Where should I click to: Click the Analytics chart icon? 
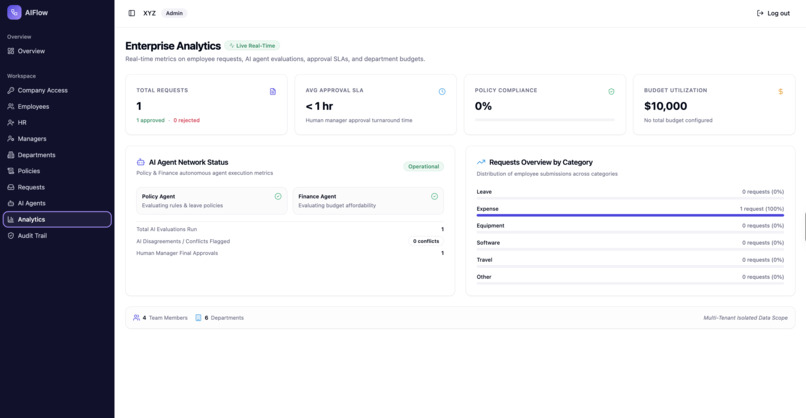click(11, 220)
